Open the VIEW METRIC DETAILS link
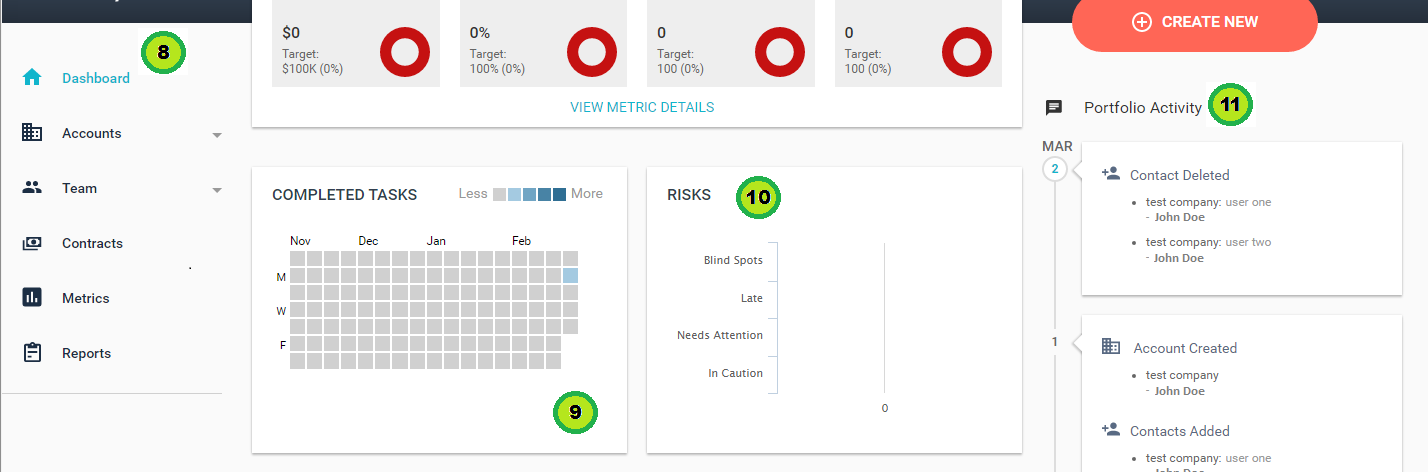 tap(642, 107)
